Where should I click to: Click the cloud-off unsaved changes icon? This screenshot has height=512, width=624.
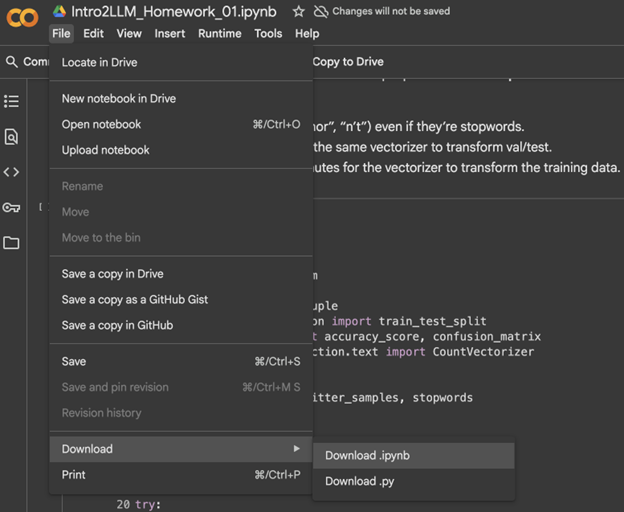tap(321, 12)
